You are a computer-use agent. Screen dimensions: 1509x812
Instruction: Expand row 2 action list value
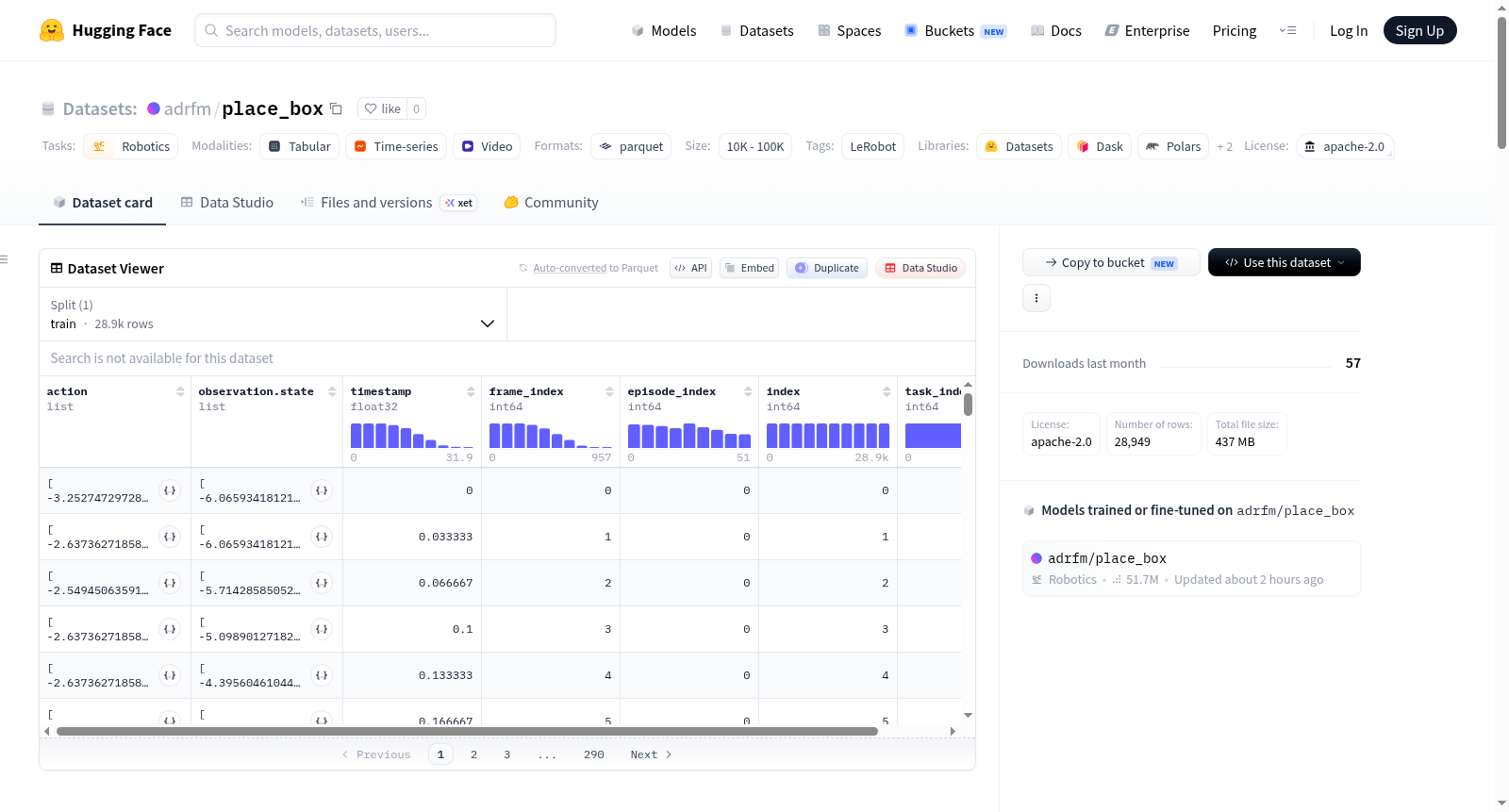coord(170,583)
